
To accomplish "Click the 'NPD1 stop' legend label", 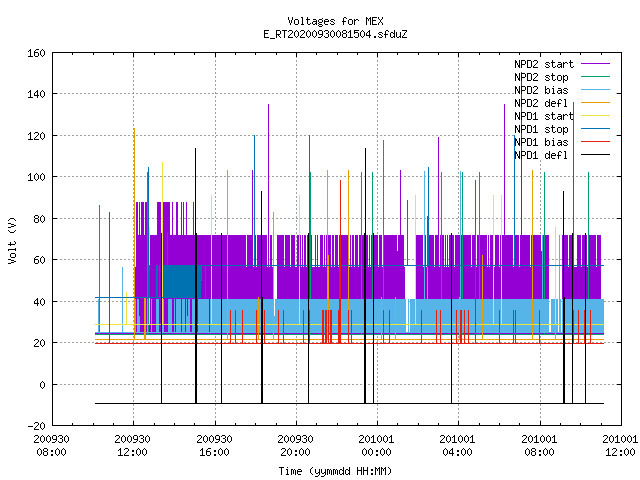I will coord(541,129).
